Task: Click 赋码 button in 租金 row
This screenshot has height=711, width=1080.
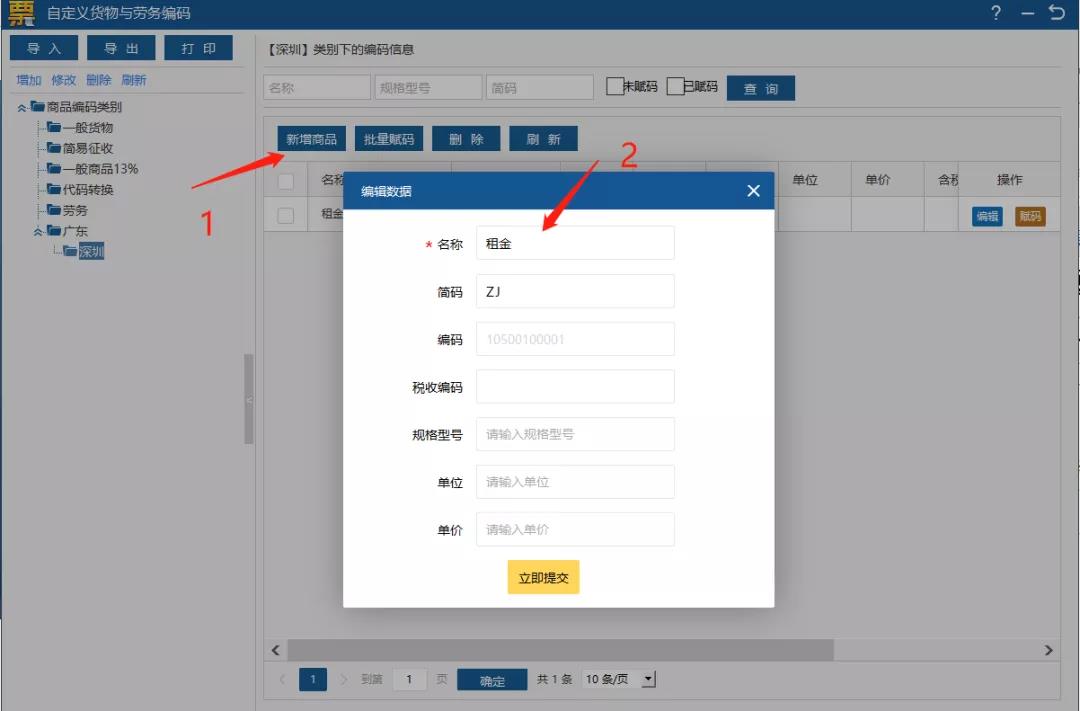Action: (1030, 216)
